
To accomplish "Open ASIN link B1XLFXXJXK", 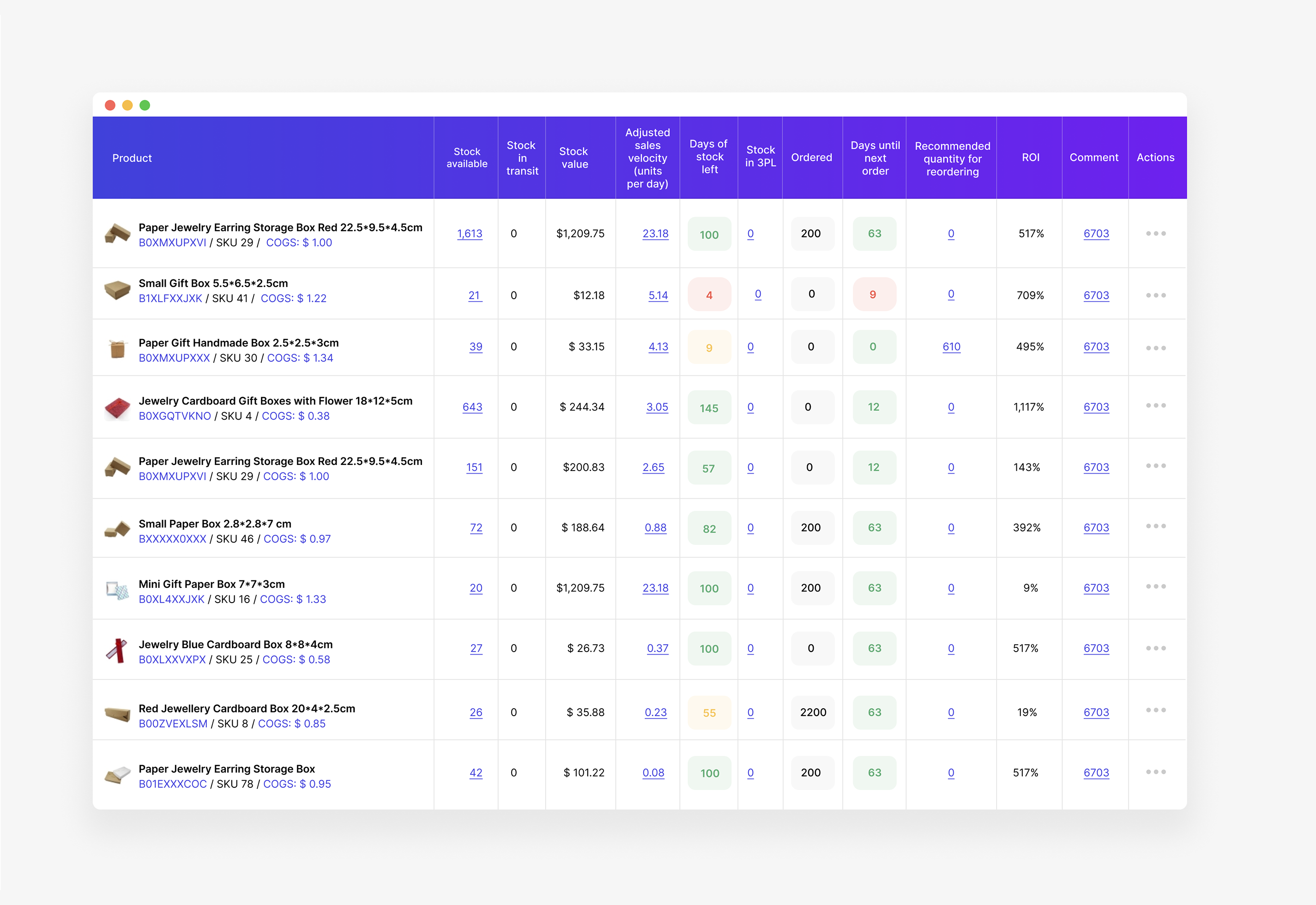I will point(170,298).
